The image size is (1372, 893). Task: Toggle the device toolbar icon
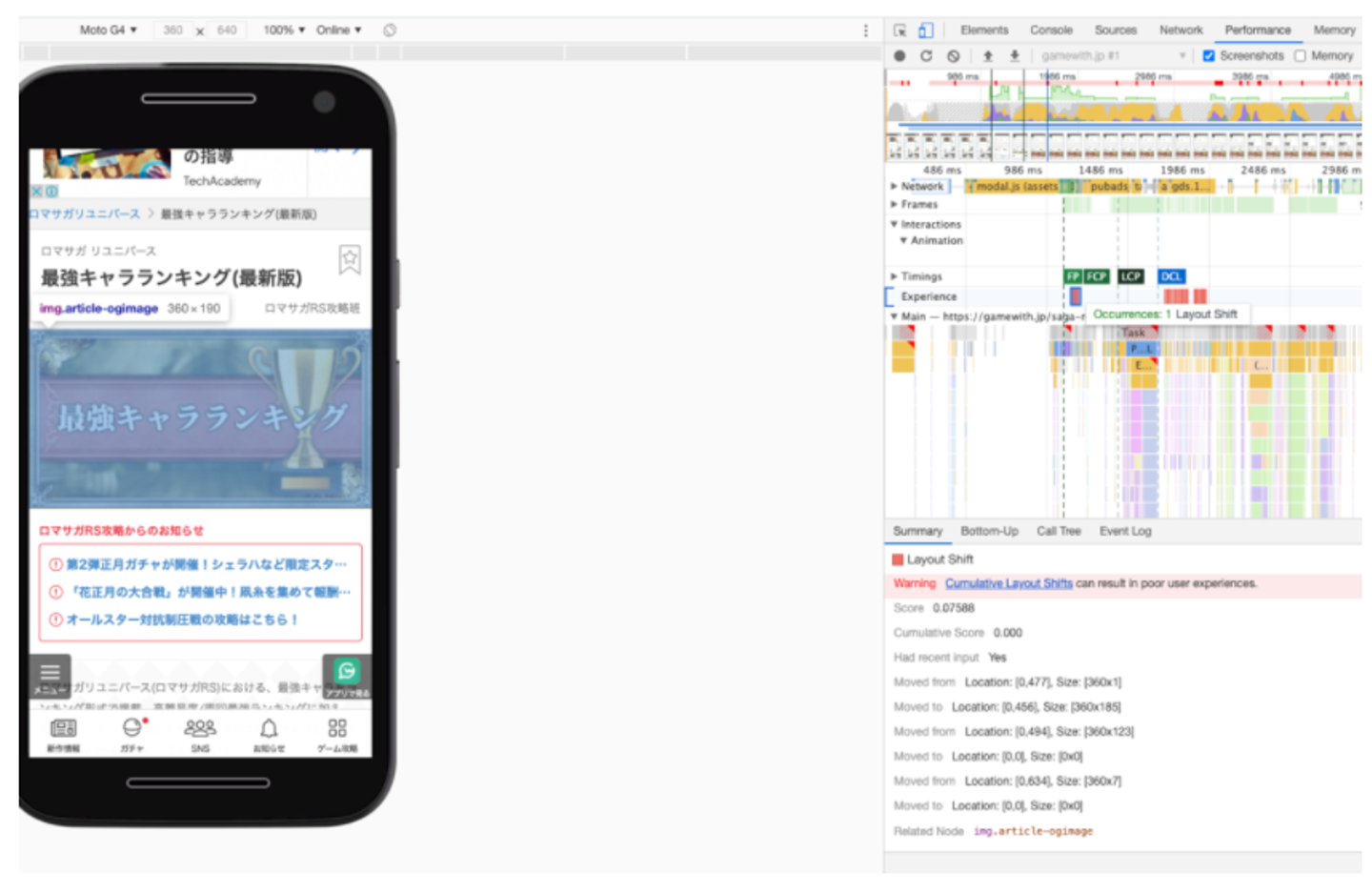point(925,30)
